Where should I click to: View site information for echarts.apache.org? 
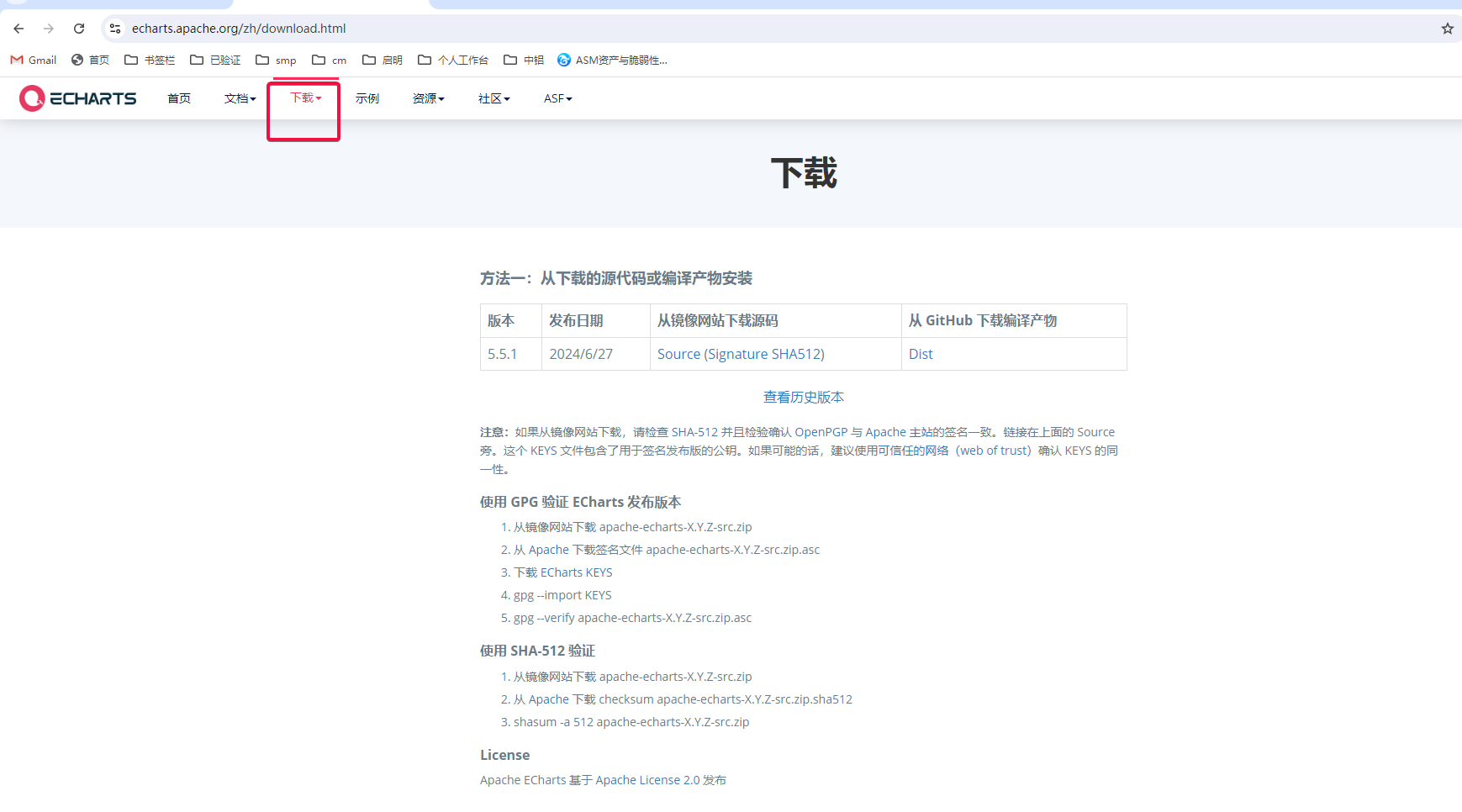pos(115,29)
